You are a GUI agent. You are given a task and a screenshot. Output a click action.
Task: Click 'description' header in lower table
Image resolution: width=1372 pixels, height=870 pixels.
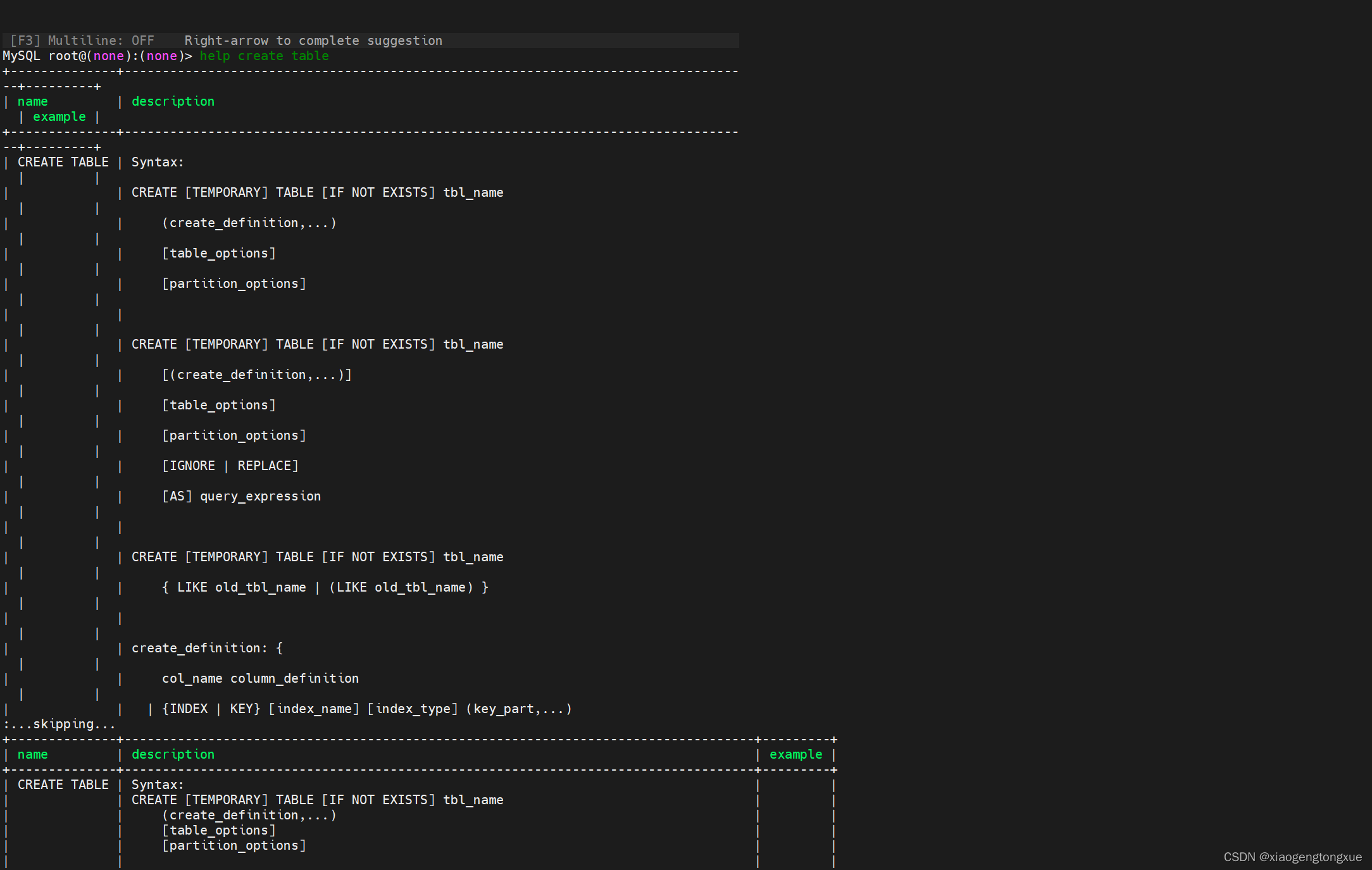pos(173,754)
